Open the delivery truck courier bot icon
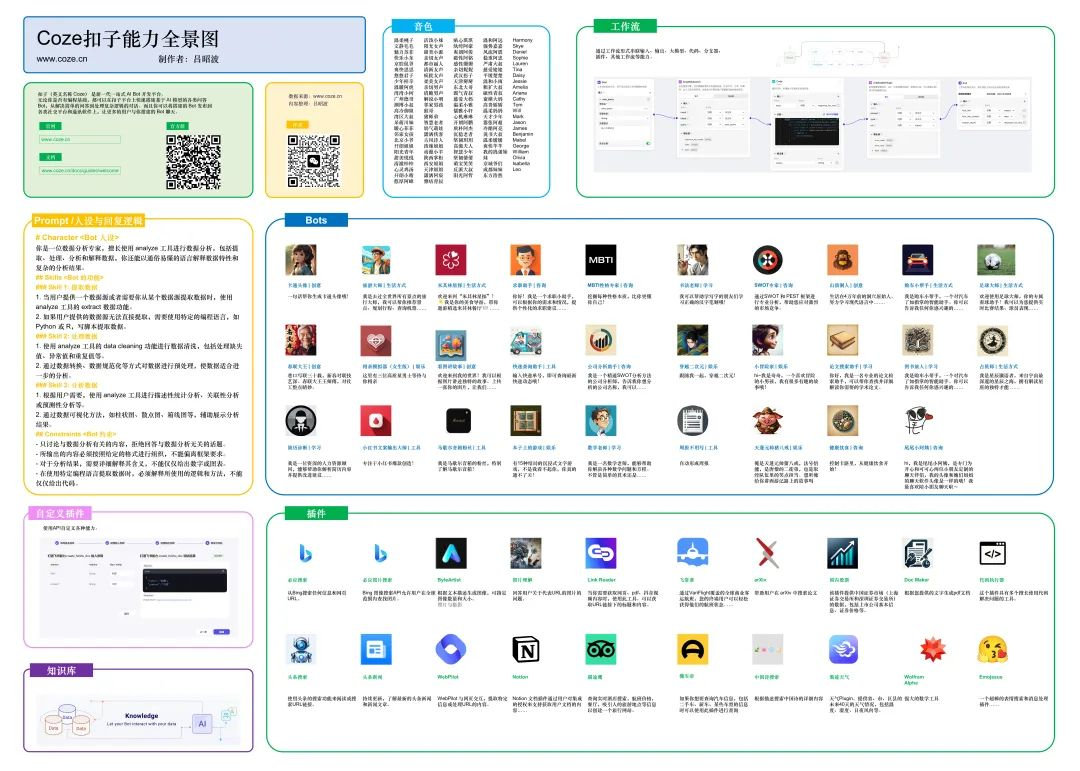1080x771 pixels. click(526, 341)
